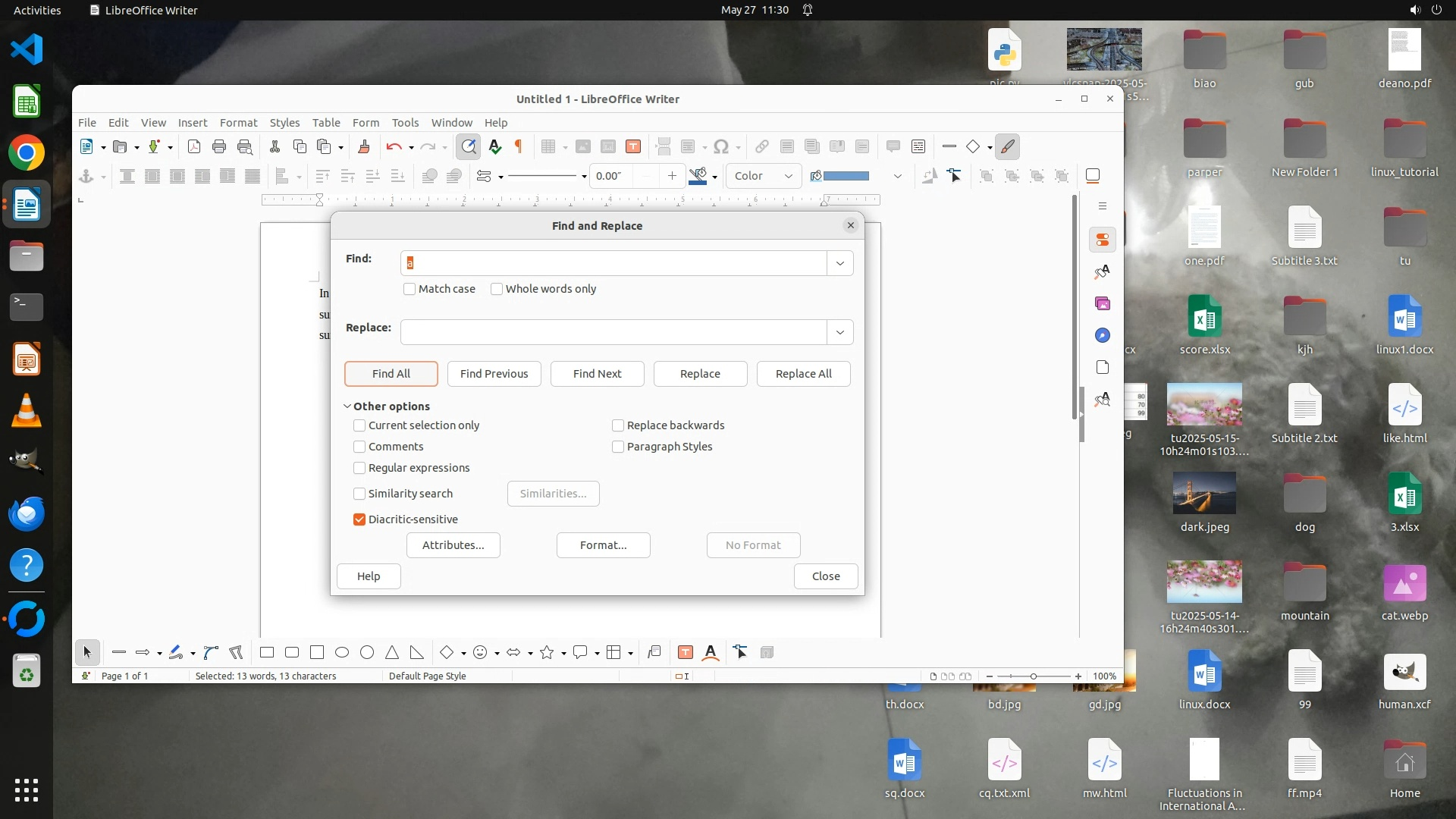Click the Replace All button
1456x819 pixels.
[x=803, y=374]
